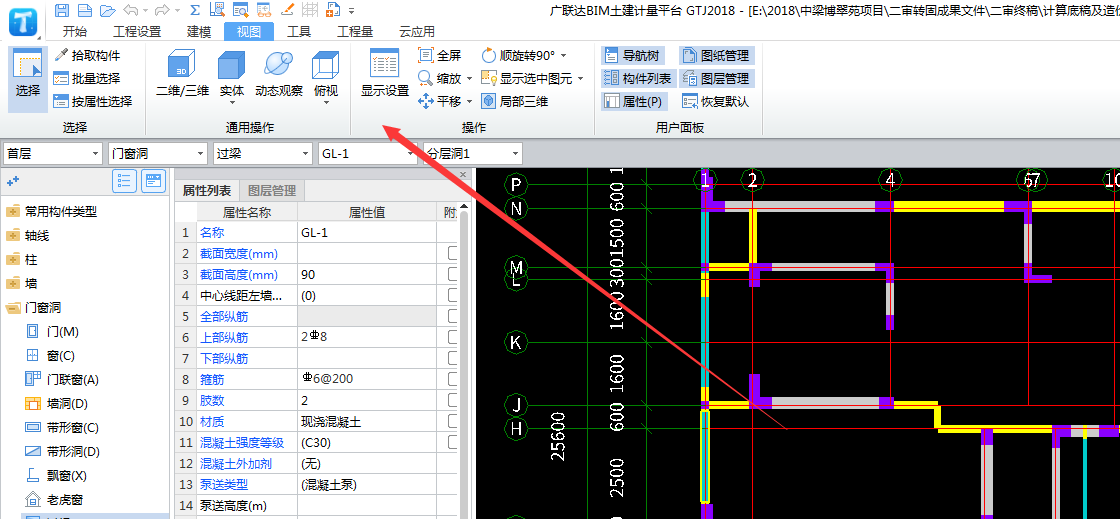
Task: Open the quick access toolbar customize arrow
Action: click(x=351, y=11)
